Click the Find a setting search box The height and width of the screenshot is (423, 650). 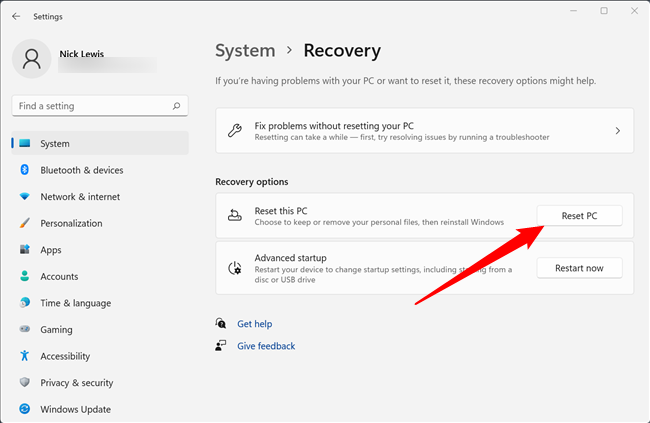click(x=90, y=106)
